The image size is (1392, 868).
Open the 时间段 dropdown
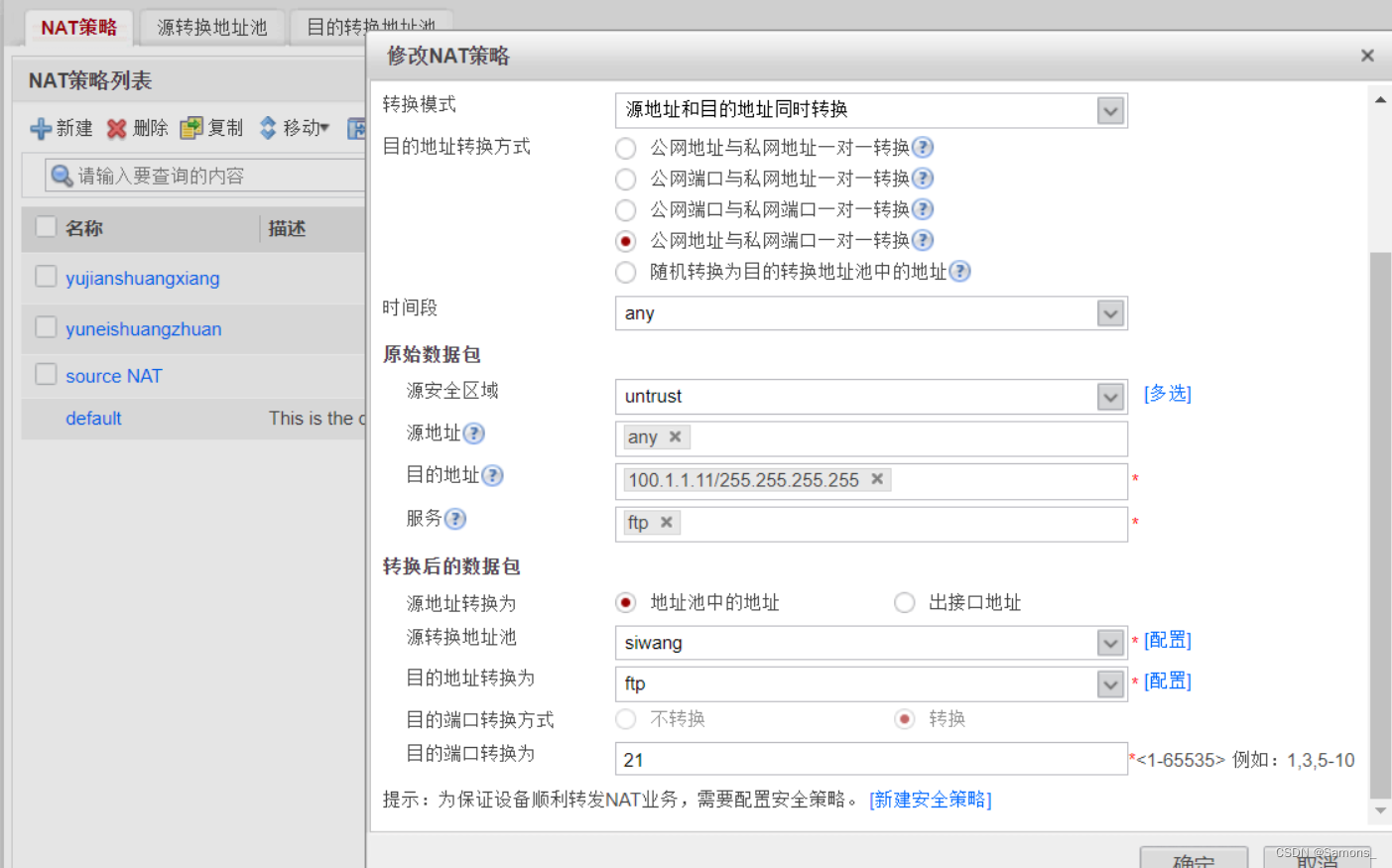1110,313
